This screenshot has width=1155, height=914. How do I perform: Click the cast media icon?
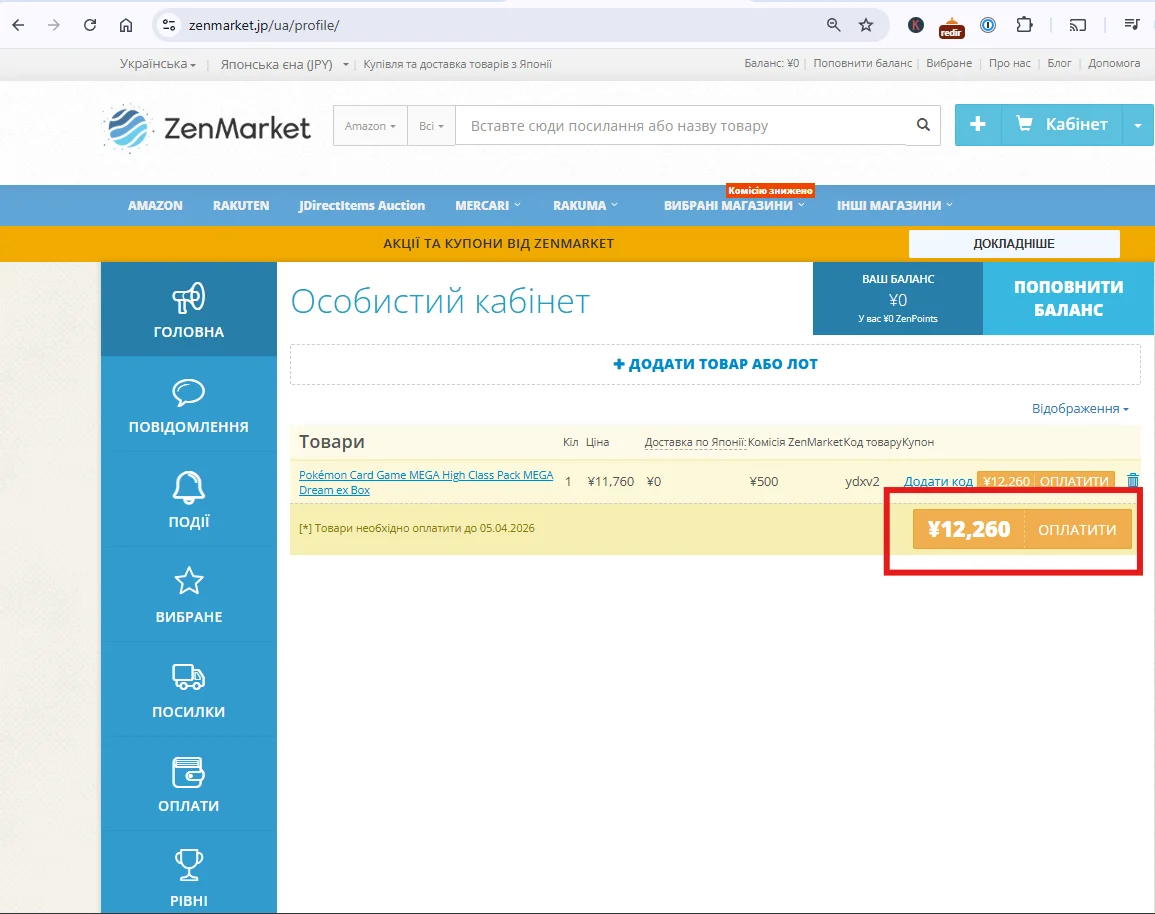click(x=1078, y=25)
